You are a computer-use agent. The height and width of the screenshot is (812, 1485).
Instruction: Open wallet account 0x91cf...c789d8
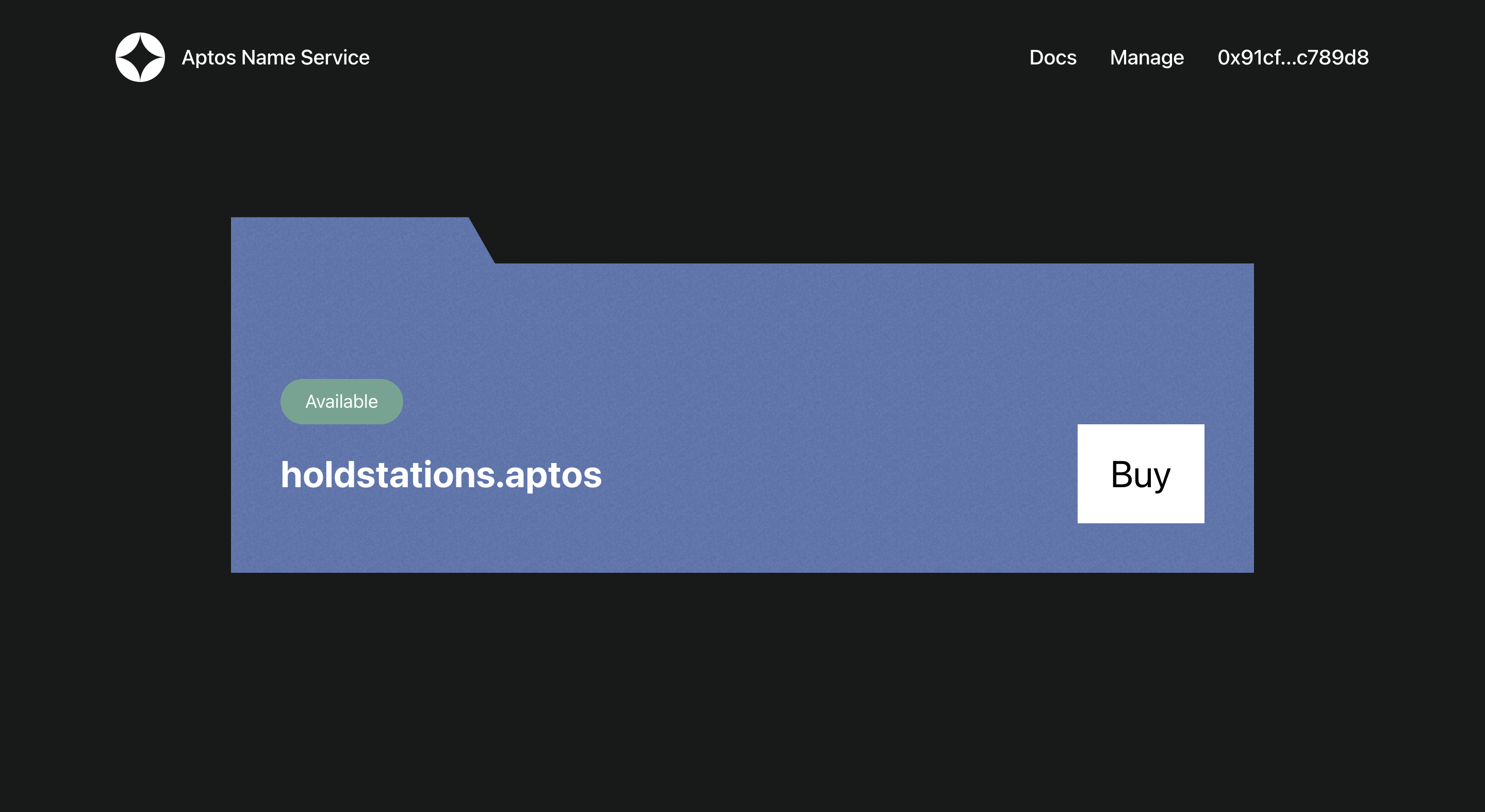(x=1293, y=58)
